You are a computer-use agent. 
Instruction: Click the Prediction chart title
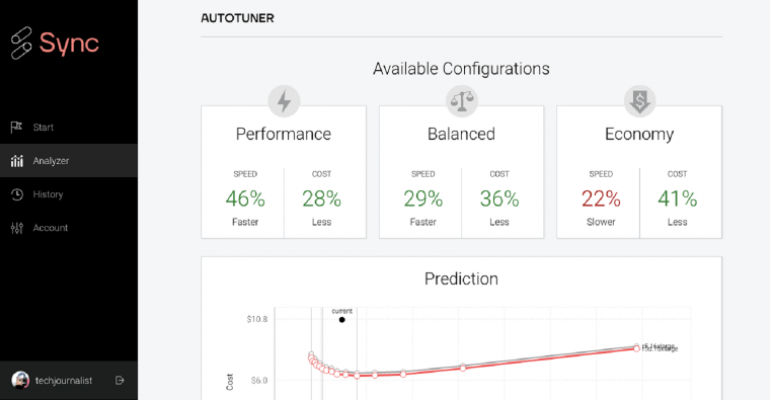coord(461,279)
